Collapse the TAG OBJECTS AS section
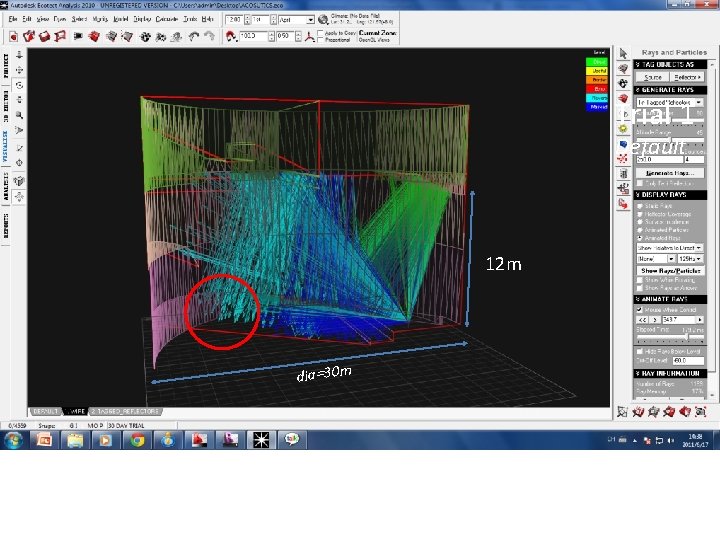 (x=670, y=65)
